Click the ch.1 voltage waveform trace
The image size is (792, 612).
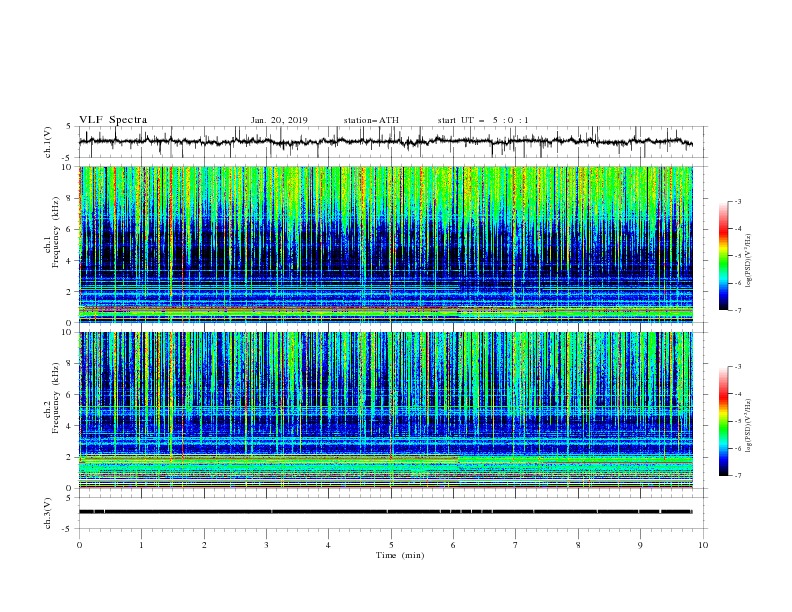point(385,142)
